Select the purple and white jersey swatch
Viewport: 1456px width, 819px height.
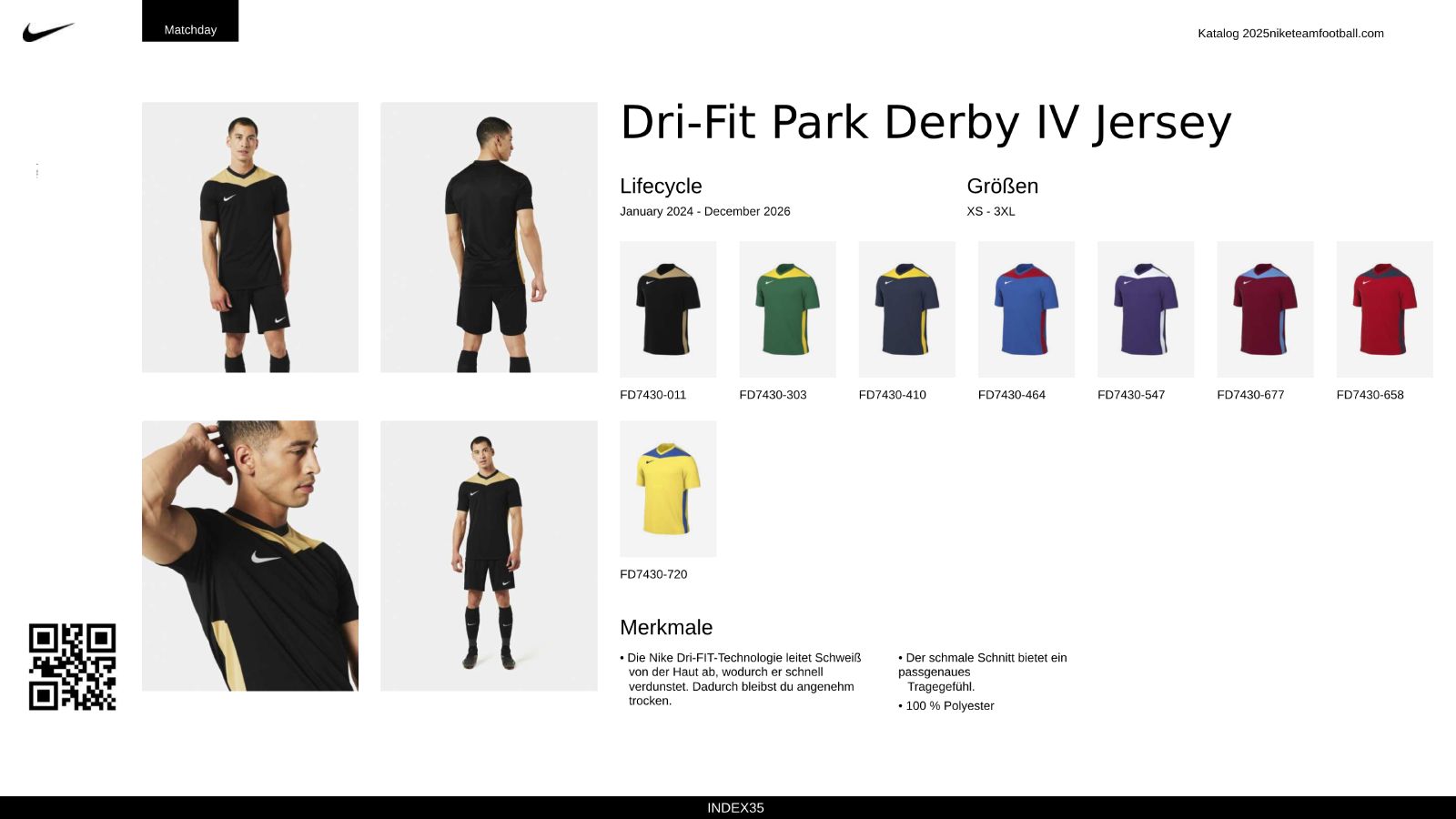1146,309
